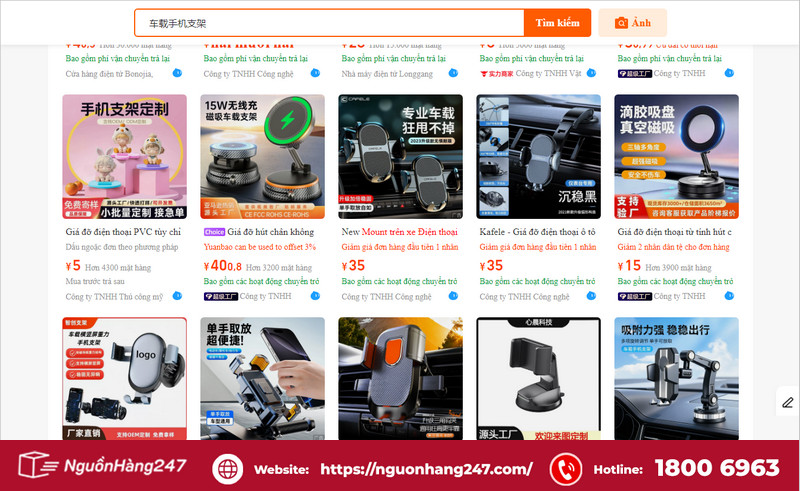
Task: Click text Hơn 3200 mặt hàng
Action: coord(279,267)
